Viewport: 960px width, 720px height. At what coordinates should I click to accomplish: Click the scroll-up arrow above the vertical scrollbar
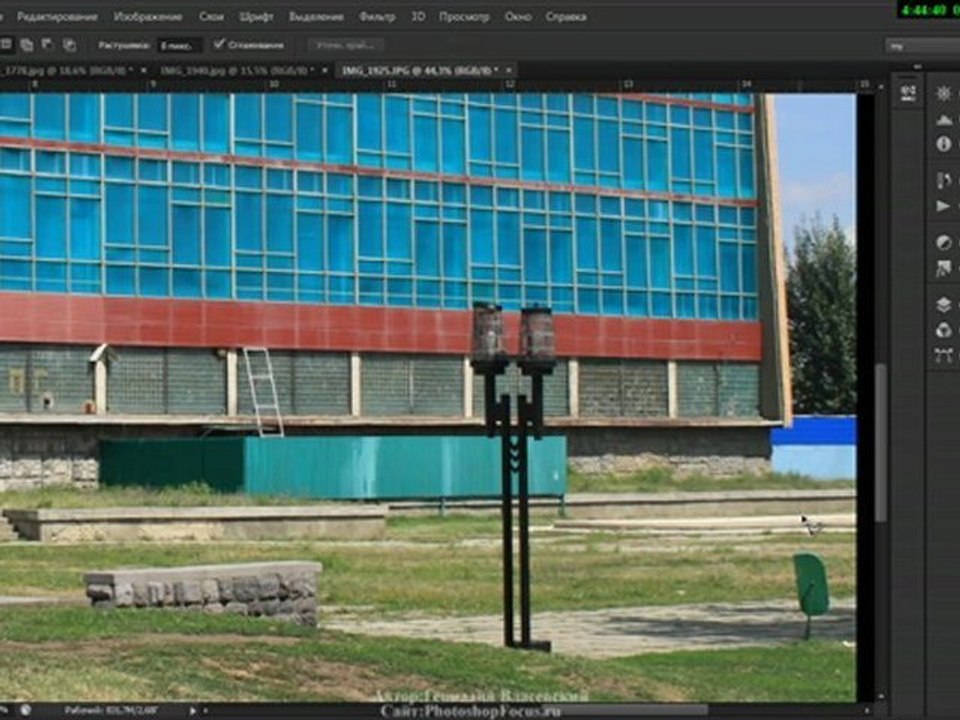[880, 88]
